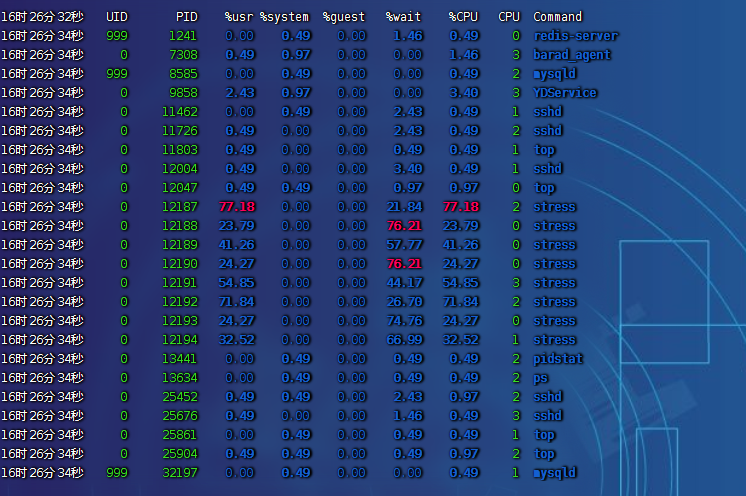The height and width of the screenshot is (496, 746).
Task: Select PID 1241
Action: click(183, 36)
